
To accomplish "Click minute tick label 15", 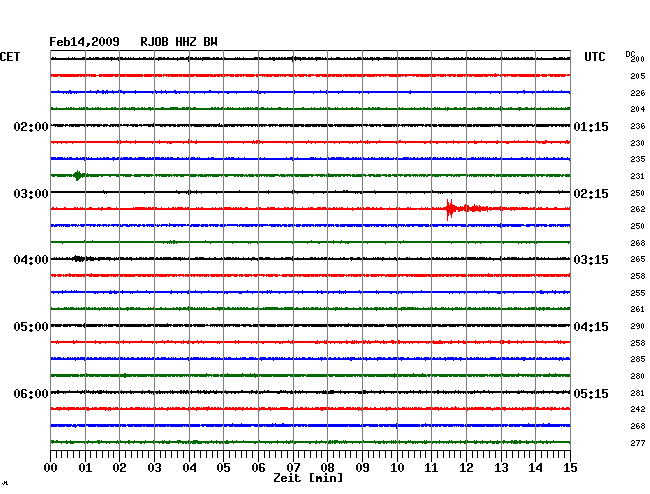I will tap(570, 468).
